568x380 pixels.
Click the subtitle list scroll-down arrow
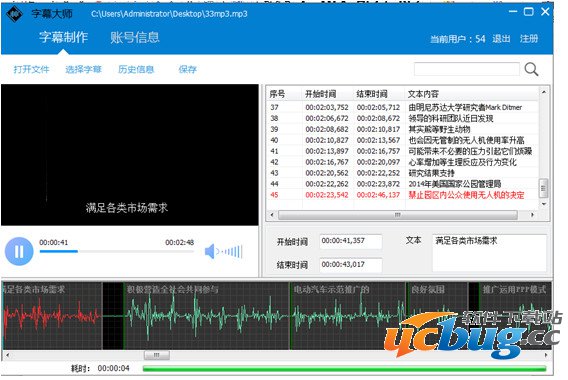click(543, 204)
